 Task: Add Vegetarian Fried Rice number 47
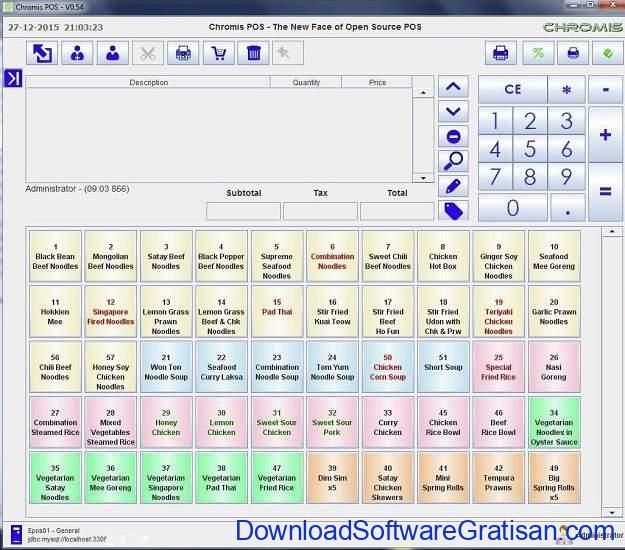pos(277,478)
